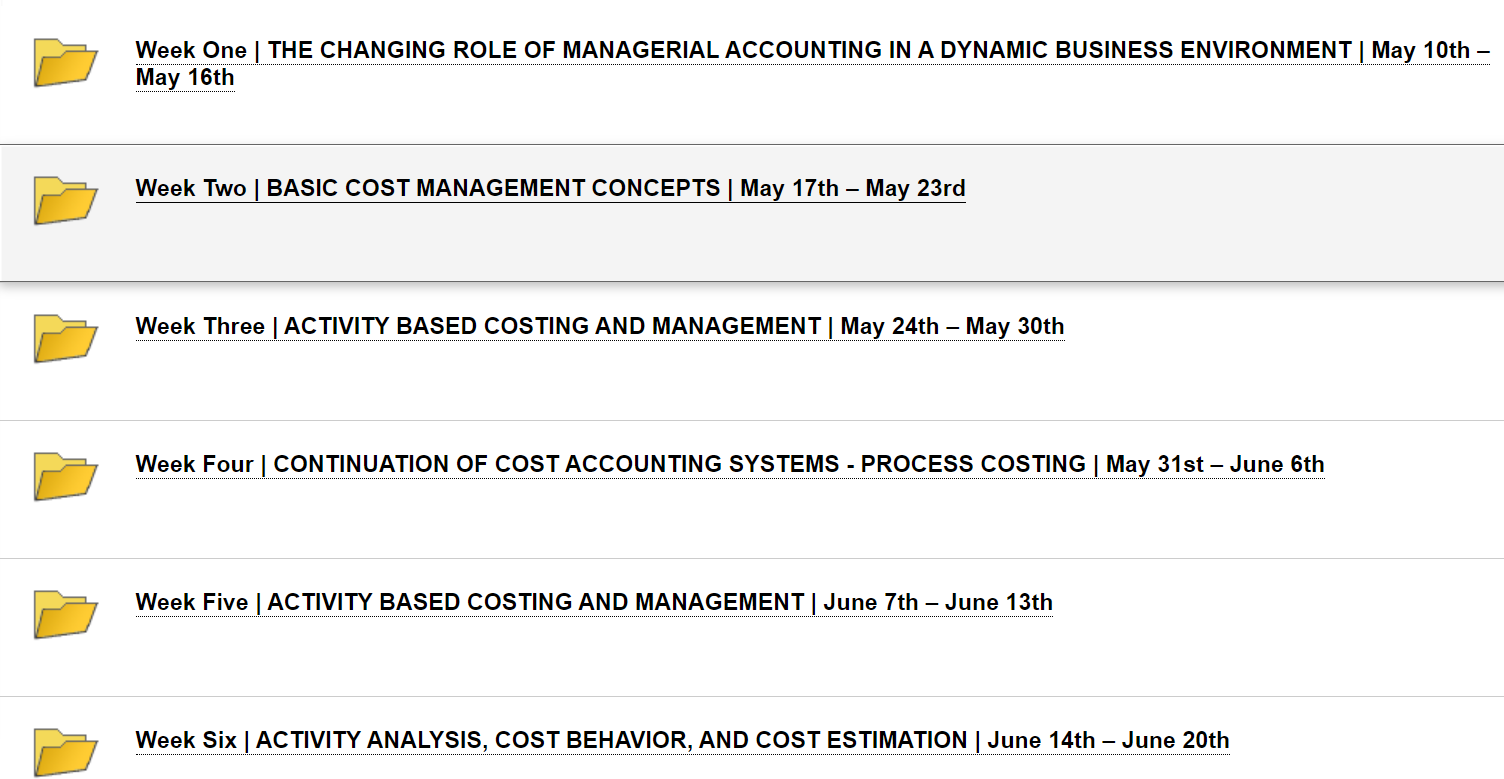This screenshot has width=1504, height=779.
Task: Click the "June 14th – June 20th" date text
Action: click(1108, 740)
